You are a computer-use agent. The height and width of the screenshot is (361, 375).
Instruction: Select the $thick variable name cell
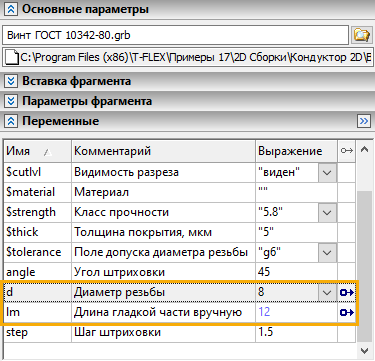click(38, 232)
